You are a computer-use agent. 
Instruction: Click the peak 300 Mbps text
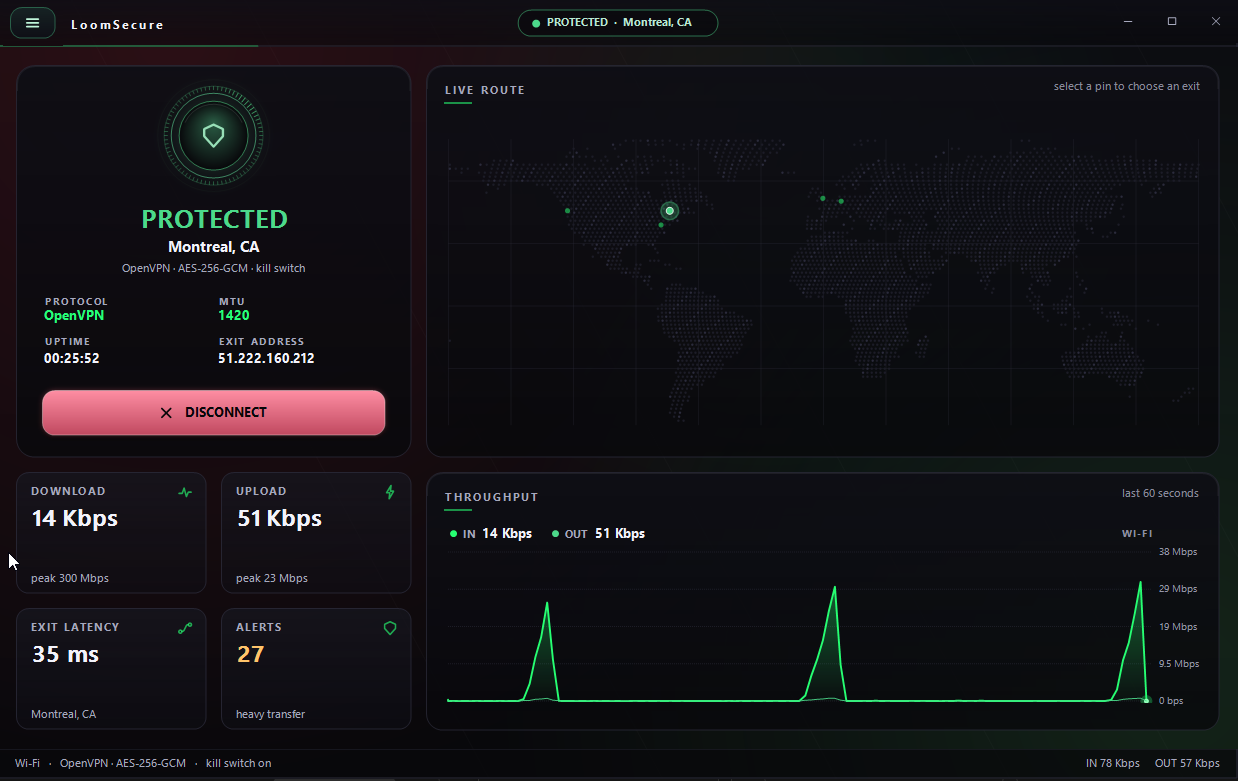[x=70, y=578]
